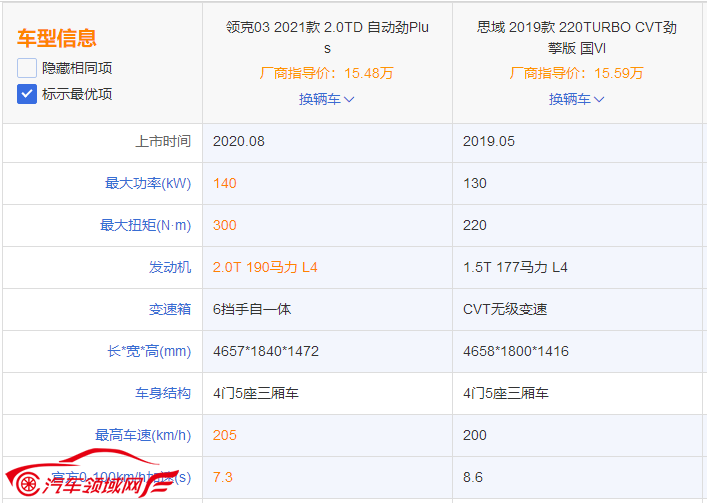707x503 pixels.
Task: Click the 车型信息 heading
Action: tap(57, 38)
